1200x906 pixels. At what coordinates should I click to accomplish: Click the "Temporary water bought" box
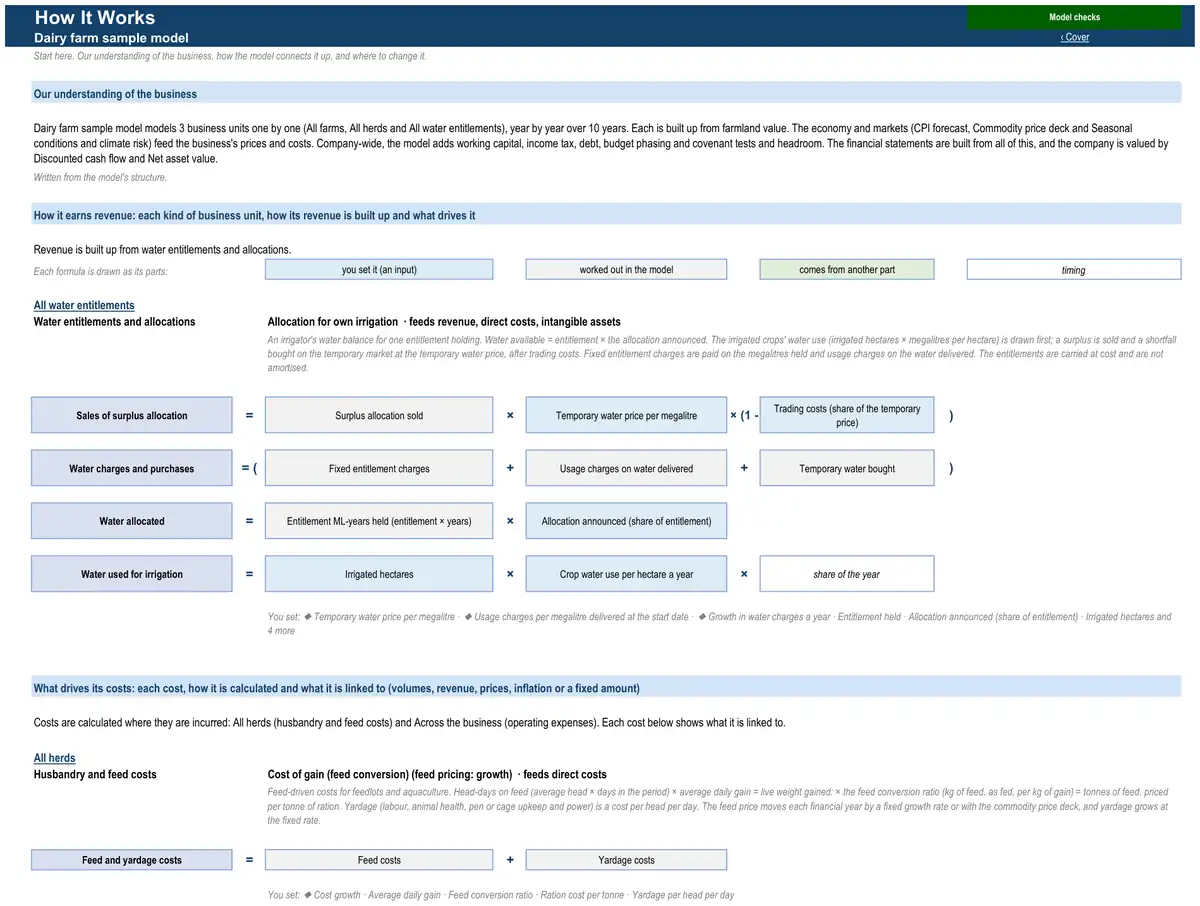[847, 468]
